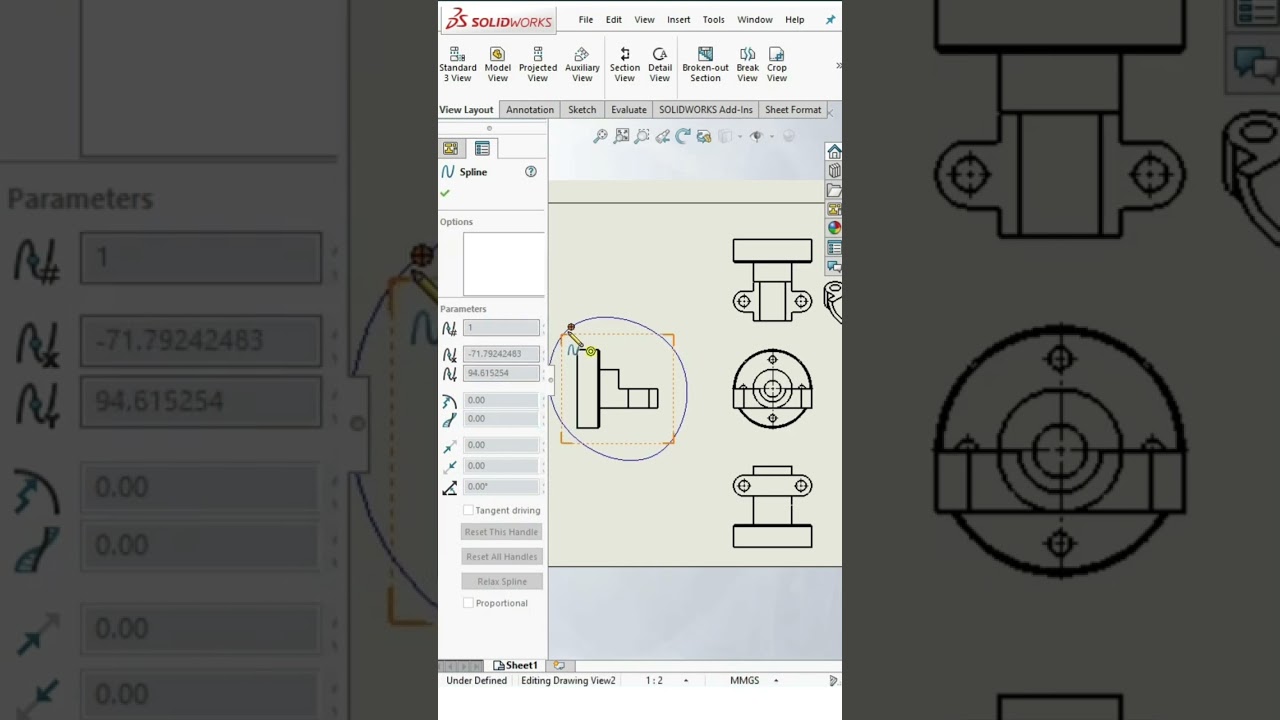Open the Tools menu
Screen dimensions: 1280x720
coord(713,20)
